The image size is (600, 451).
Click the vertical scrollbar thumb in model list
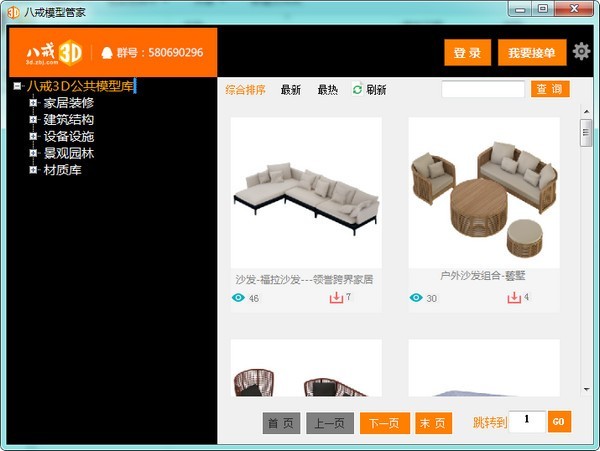pyautogui.click(x=586, y=133)
